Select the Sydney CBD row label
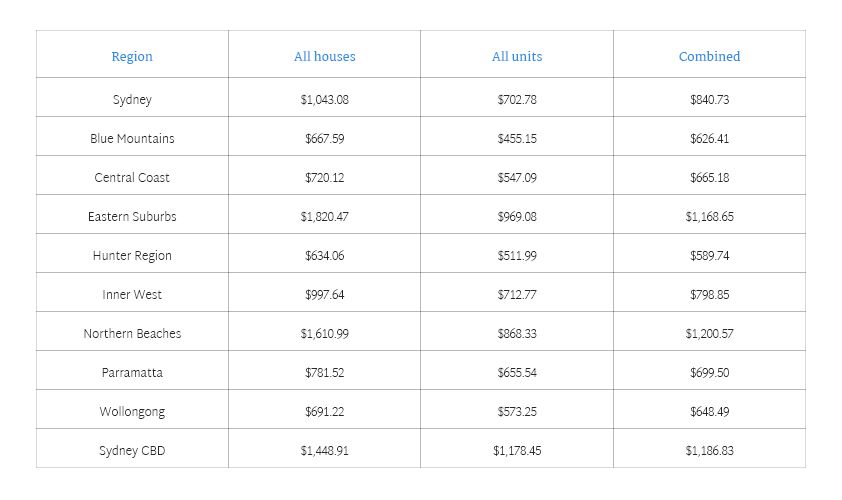This screenshot has width=842, height=500. (132, 451)
